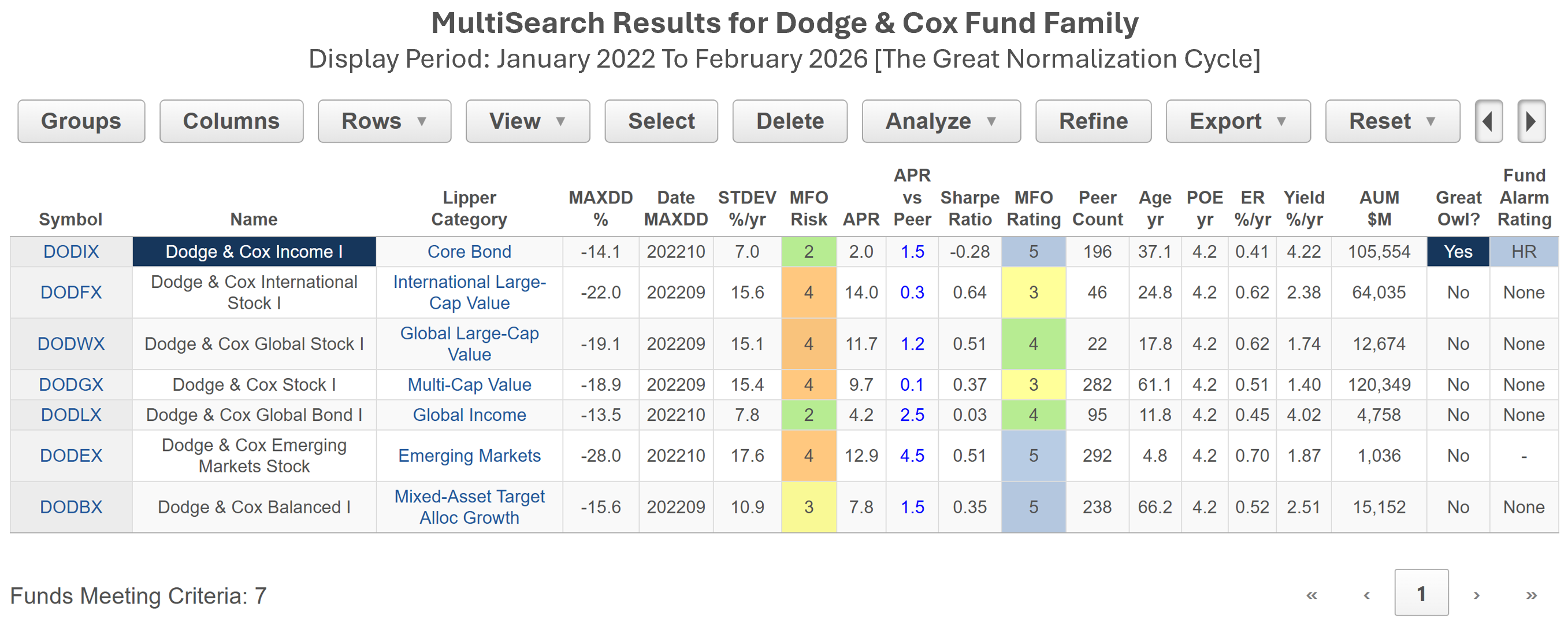The width and height of the screenshot is (1568, 622).
Task: Open the Emerging Markets category link
Action: tap(469, 456)
